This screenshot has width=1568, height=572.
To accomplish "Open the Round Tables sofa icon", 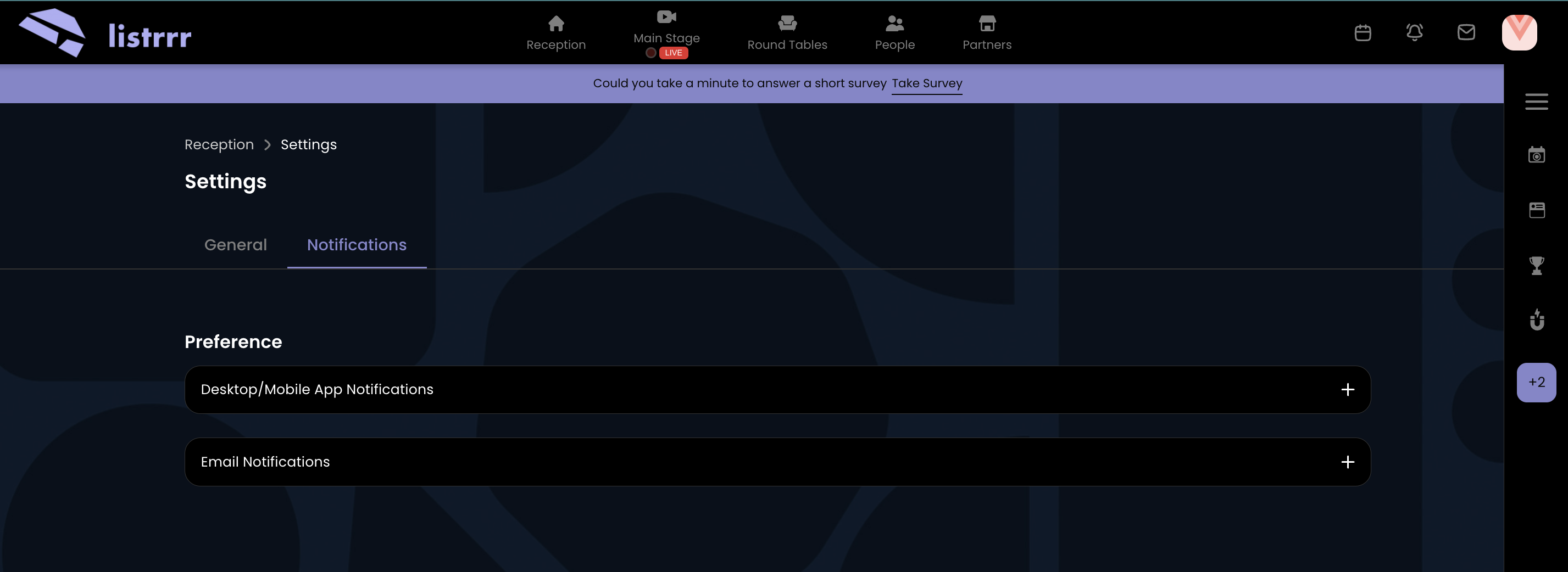I will pyautogui.click(x=787, y=24).
